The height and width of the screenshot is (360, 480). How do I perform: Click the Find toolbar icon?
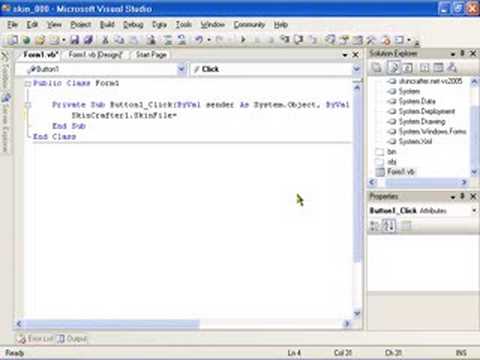[x=152, y=40]
